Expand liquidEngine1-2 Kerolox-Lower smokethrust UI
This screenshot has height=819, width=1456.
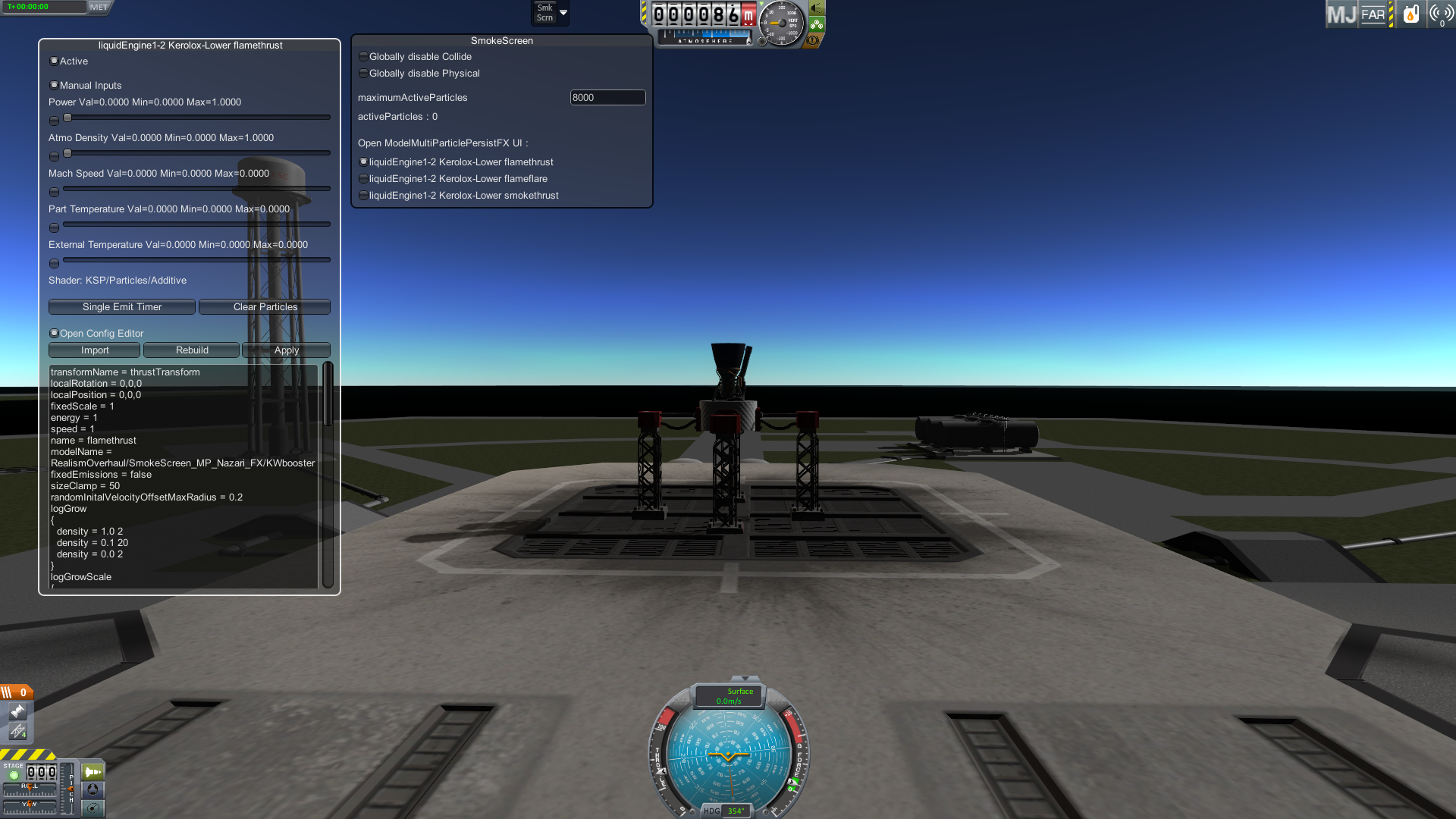click(363, 195)
